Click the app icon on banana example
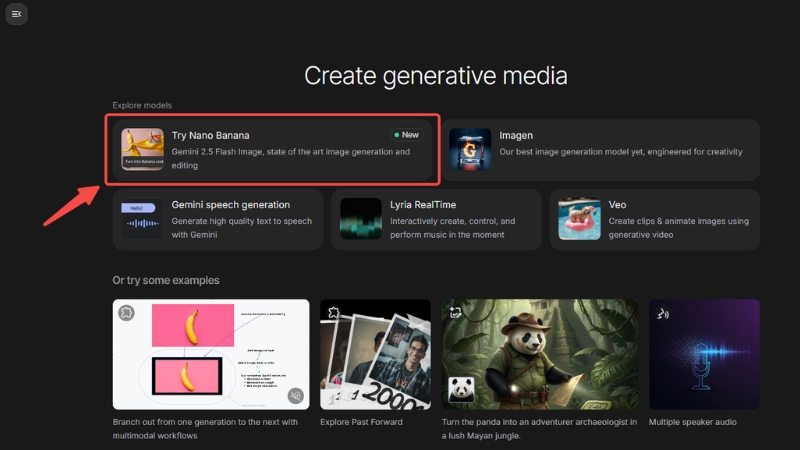Viewport: 800px width, 450px height. (126, 312)
